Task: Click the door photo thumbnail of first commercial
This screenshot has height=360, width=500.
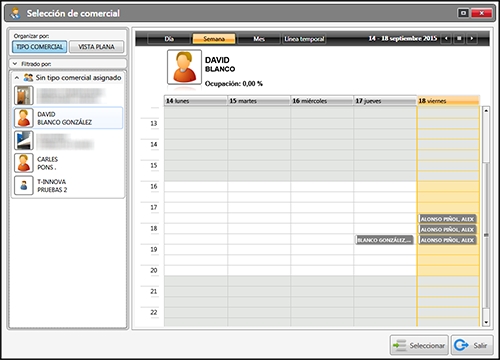Action: pyautogui.click(x=24, y=95)
